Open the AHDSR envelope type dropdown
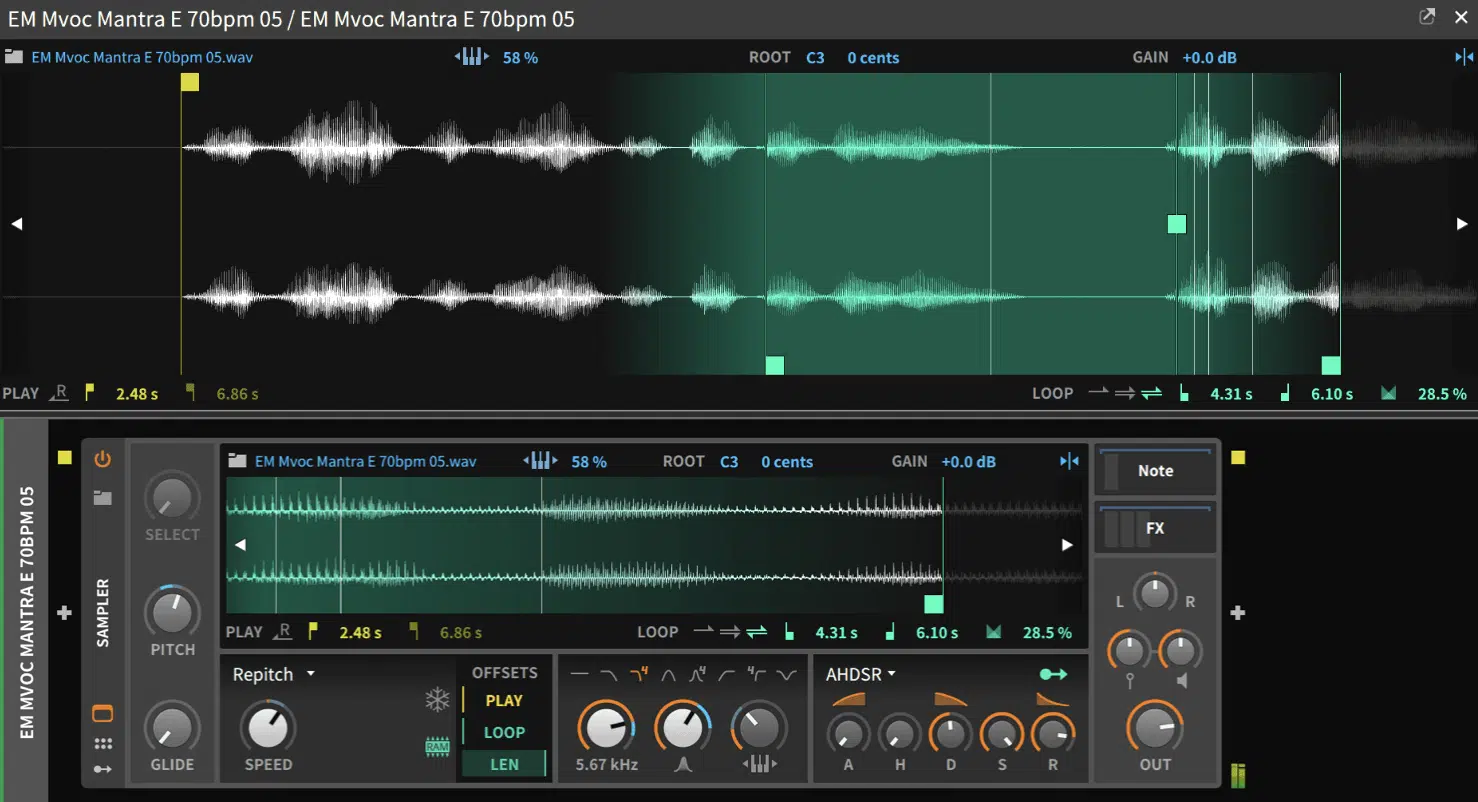Image resolution: width=1478 pixels, height=802 pixels. tap(861, 674)
